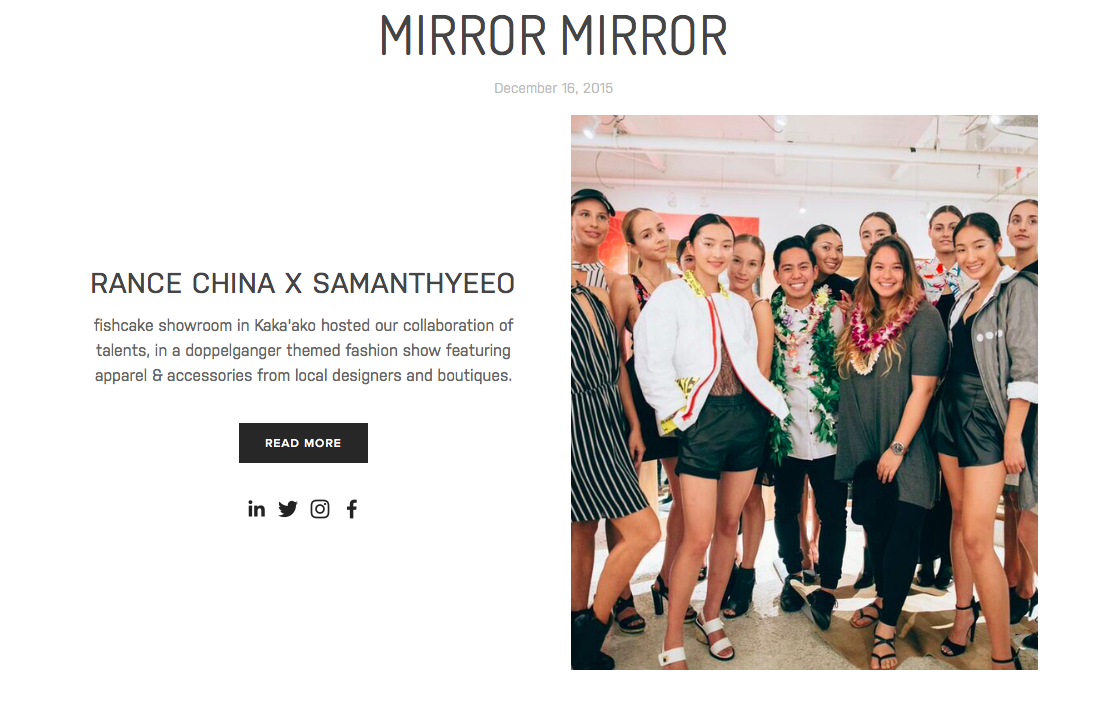Click the December 16, 2015 date
The width and height of the screenshot is (1105, 702).
tap(553, 88)
